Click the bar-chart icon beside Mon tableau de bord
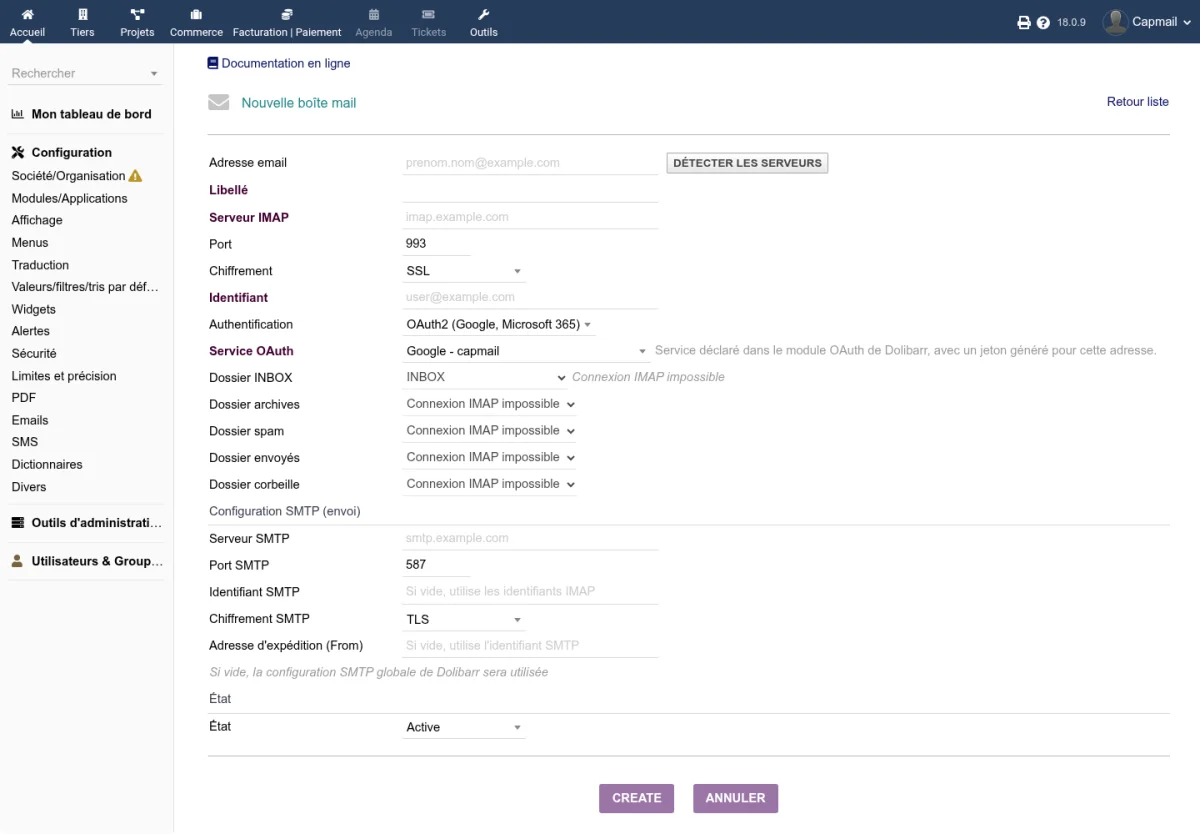Viewport: 1200px width, 834px height. [x=18, y=114]
